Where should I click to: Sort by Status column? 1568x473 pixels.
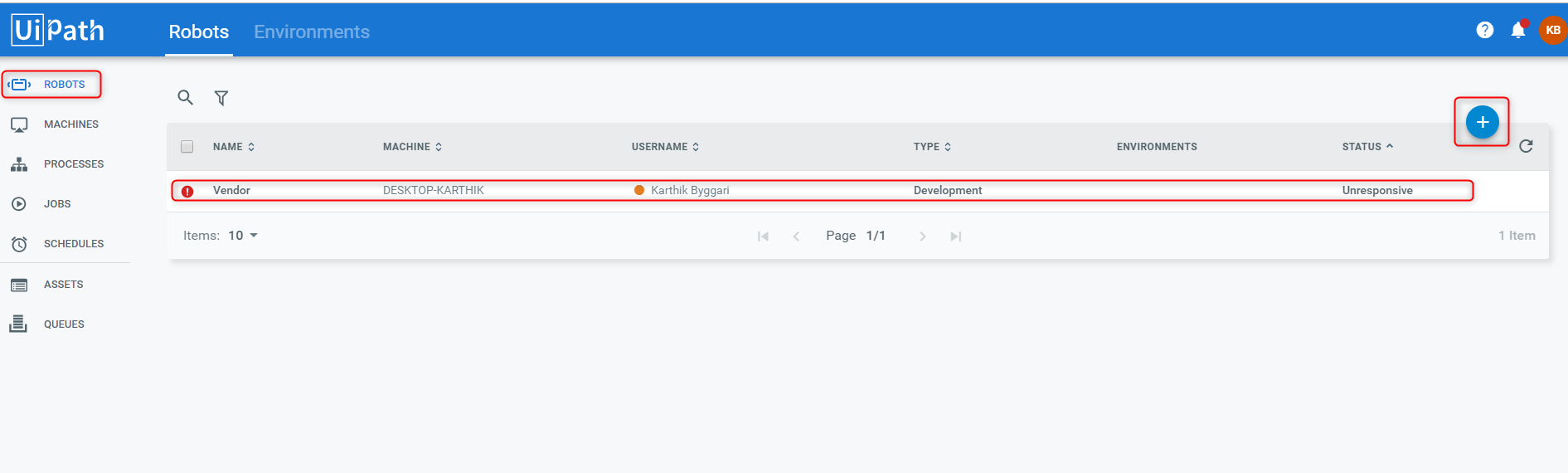(1367, 147)
